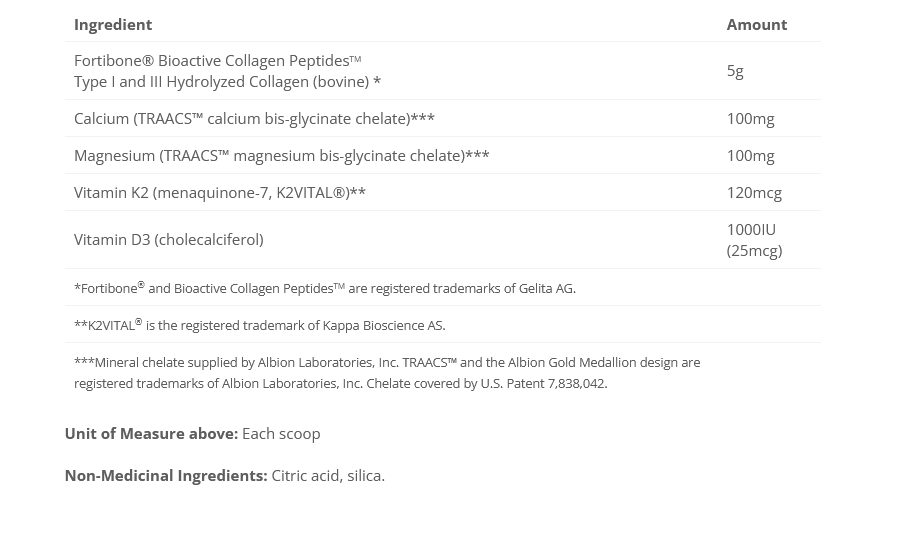
Task: Click the Albion Laboratories mineral chelate footnote
Action: click(x=386, y=372)
